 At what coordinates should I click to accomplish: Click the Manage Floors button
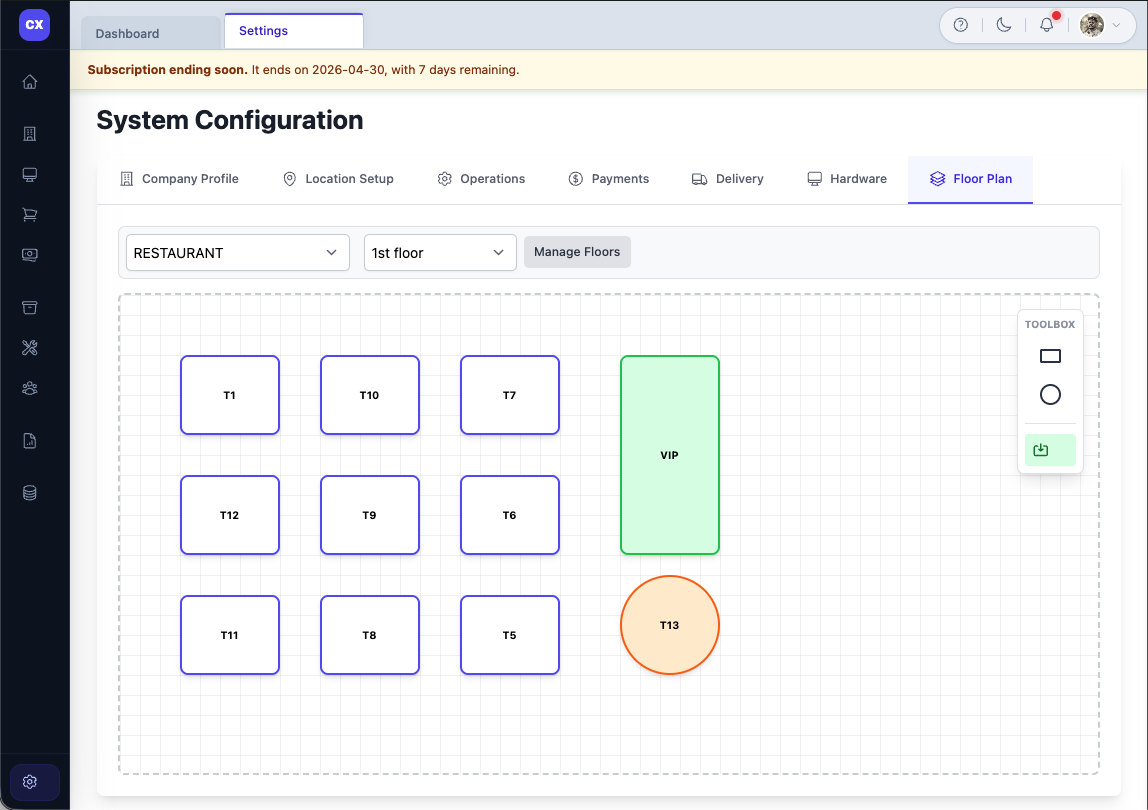[577, 252]
